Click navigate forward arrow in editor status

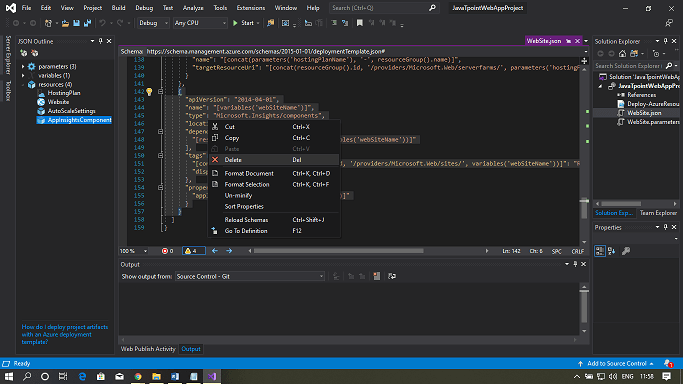click(229, 251)
